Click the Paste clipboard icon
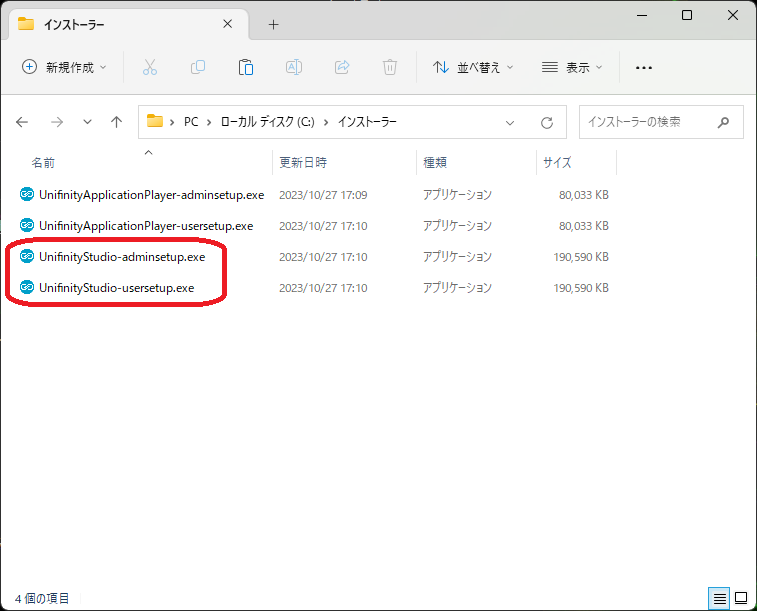 [246, 67]
